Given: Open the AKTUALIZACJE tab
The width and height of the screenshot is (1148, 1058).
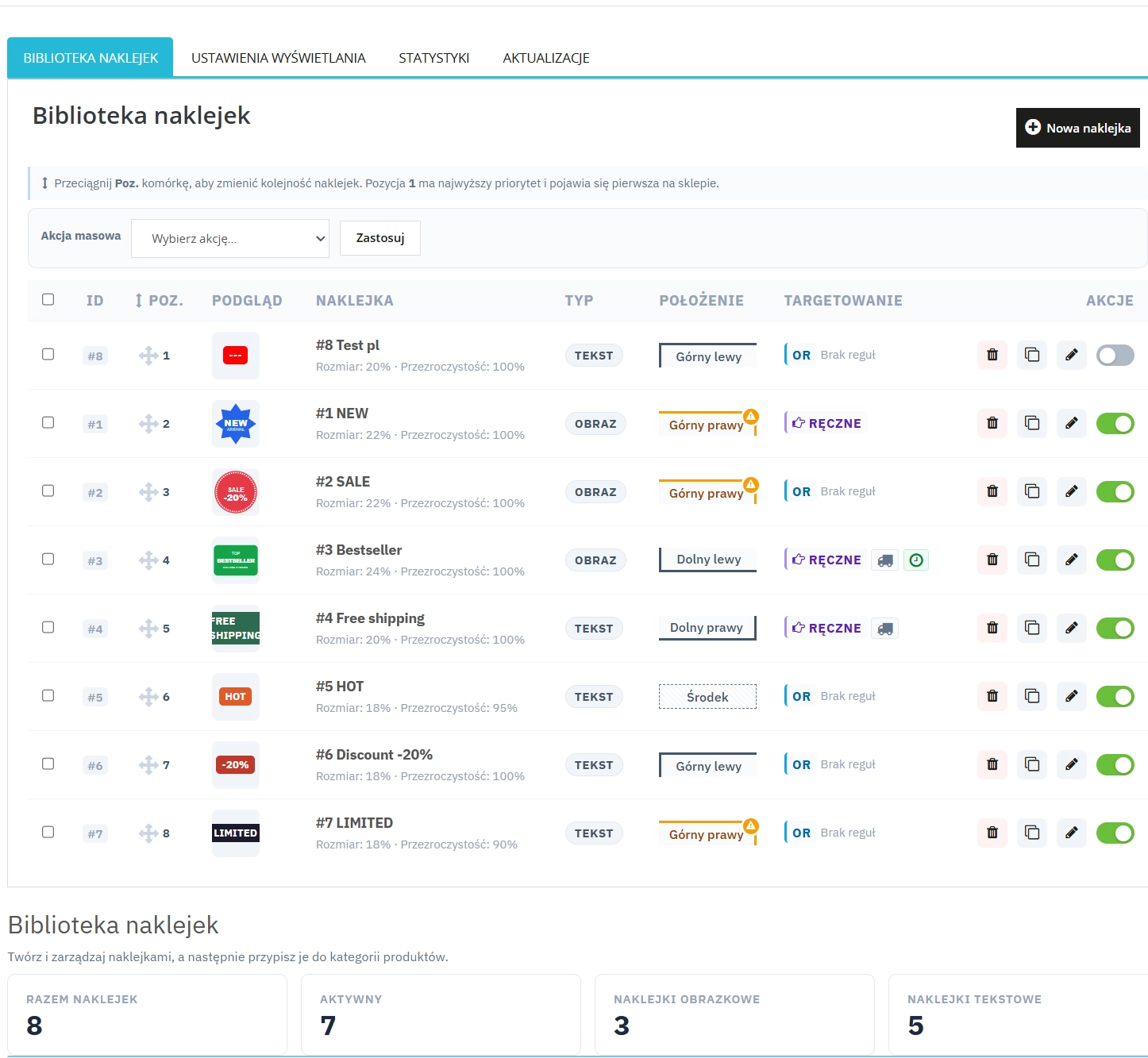Looking at the screenshot, I should pyautogui.click(x=545, y=57).
